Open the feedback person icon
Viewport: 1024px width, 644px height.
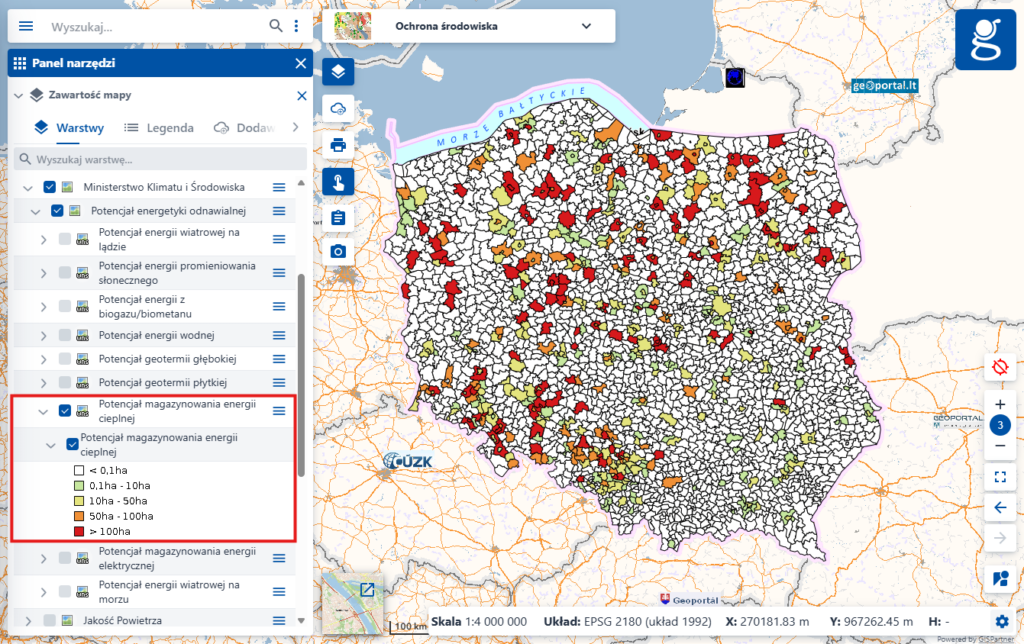[999, 577]
